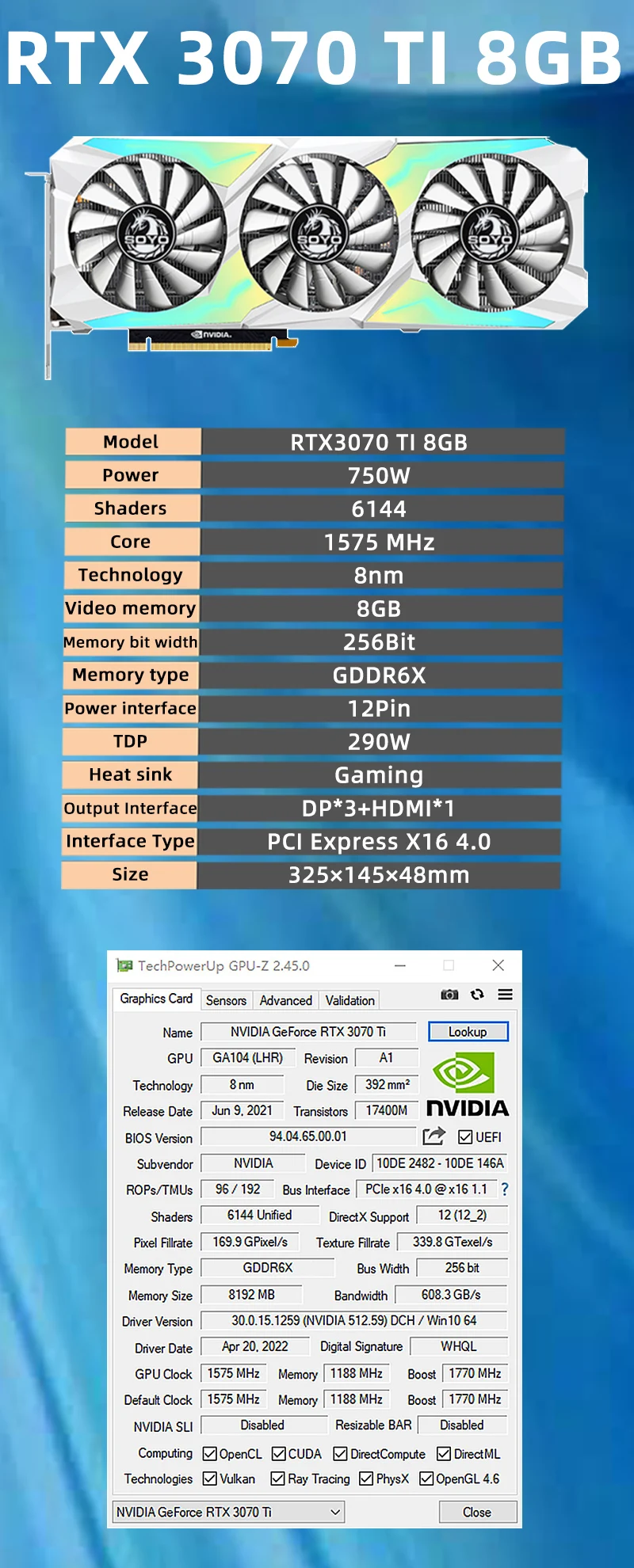
Task: Click the refresh icon in GPU-Z toolbar
Action: [477, 995]
